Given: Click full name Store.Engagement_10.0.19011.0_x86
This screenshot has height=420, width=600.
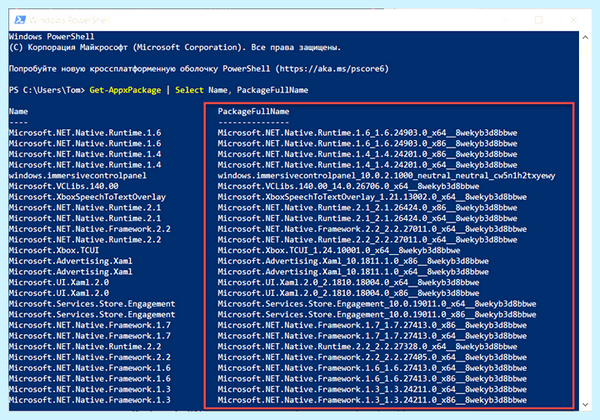Looking at the screenshot, I should tap(377, 314).
